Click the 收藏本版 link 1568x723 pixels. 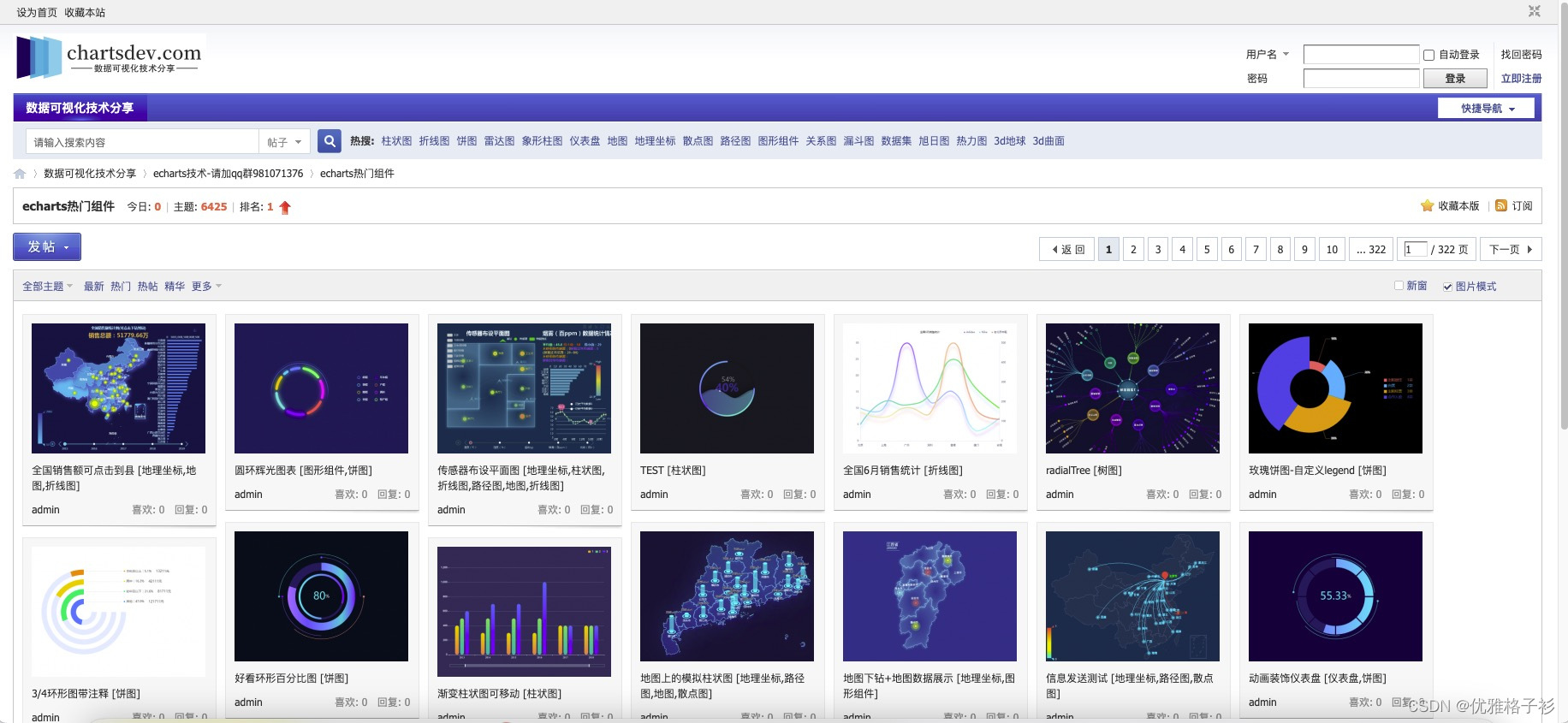(1458, 206)
